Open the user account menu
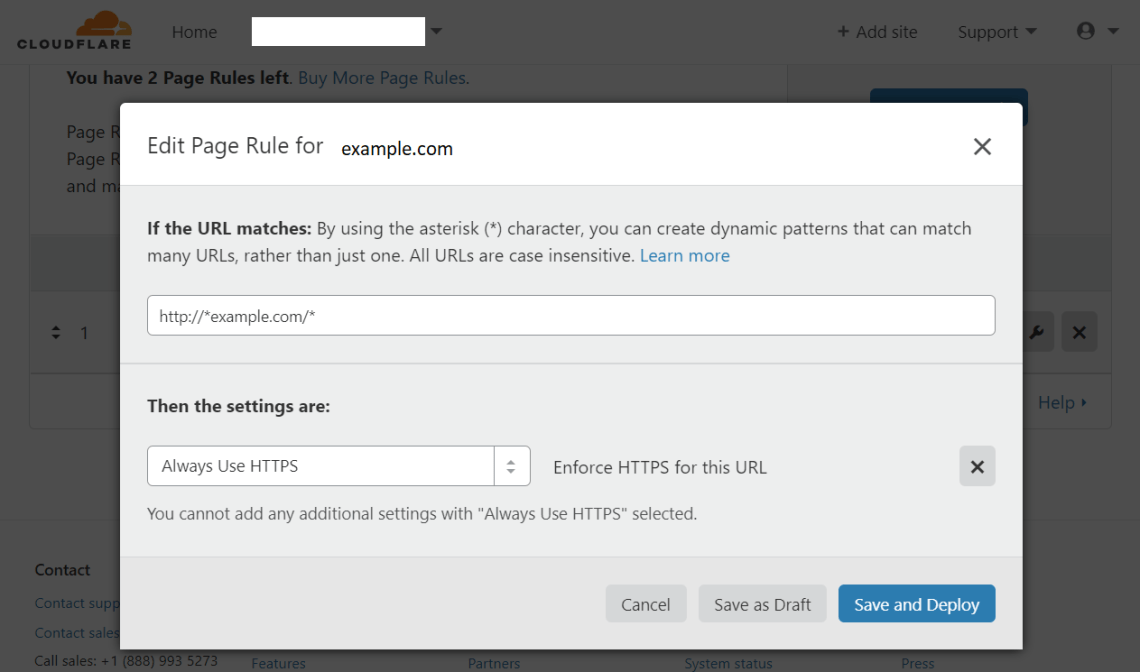The height and width of the screenshot is (672, 1140). (x=1097, y=32)
